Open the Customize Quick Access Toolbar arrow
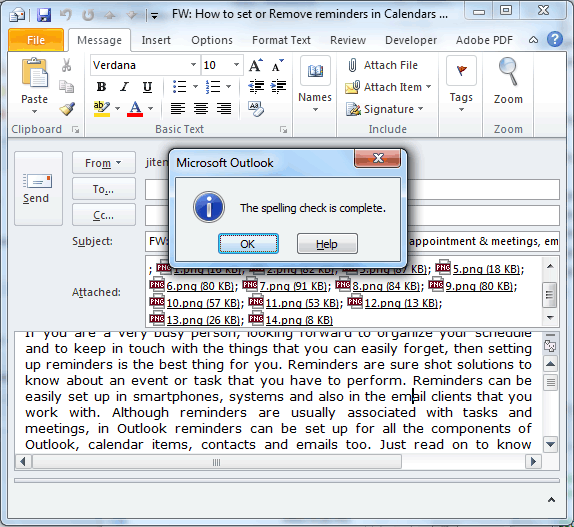Image resolution: width=574 pixels, height=527 pixels. 155,16
